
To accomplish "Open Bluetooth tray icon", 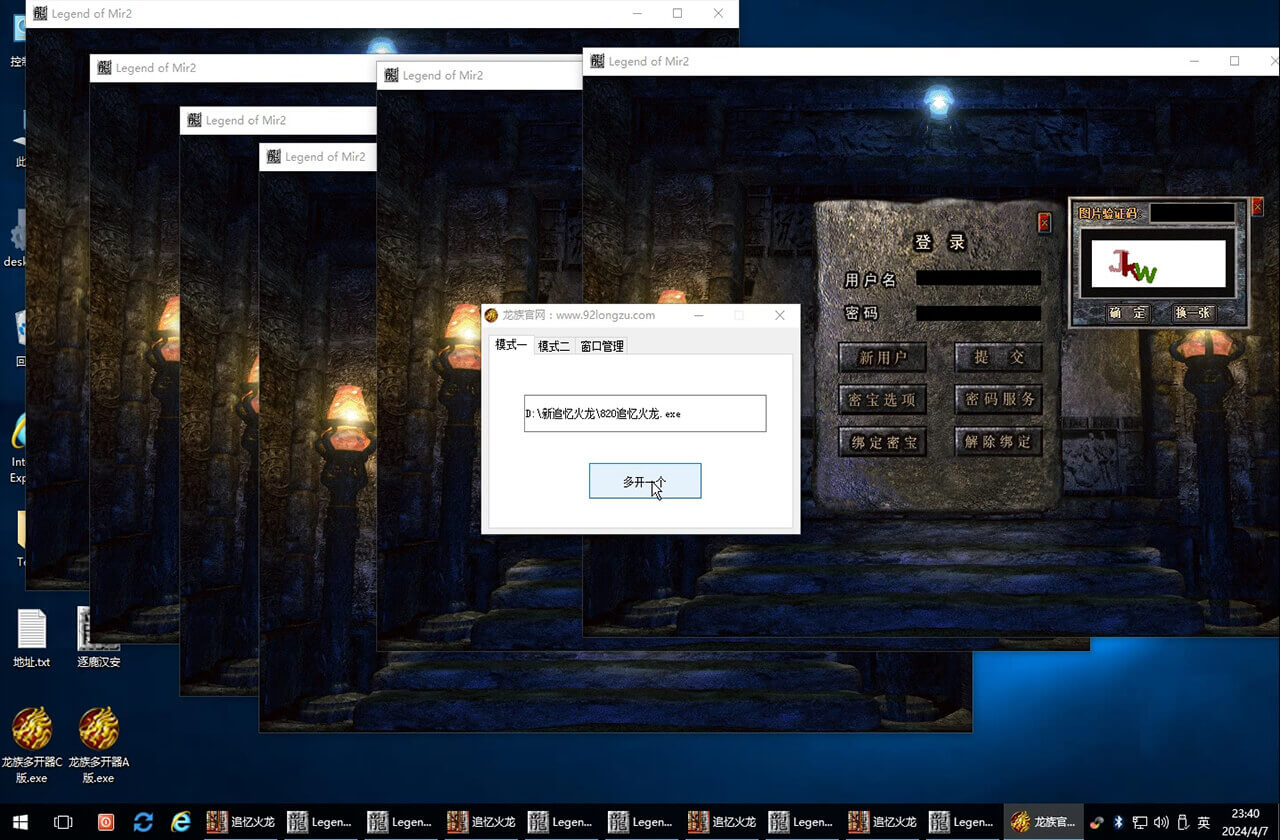I will click(1119, 822).
